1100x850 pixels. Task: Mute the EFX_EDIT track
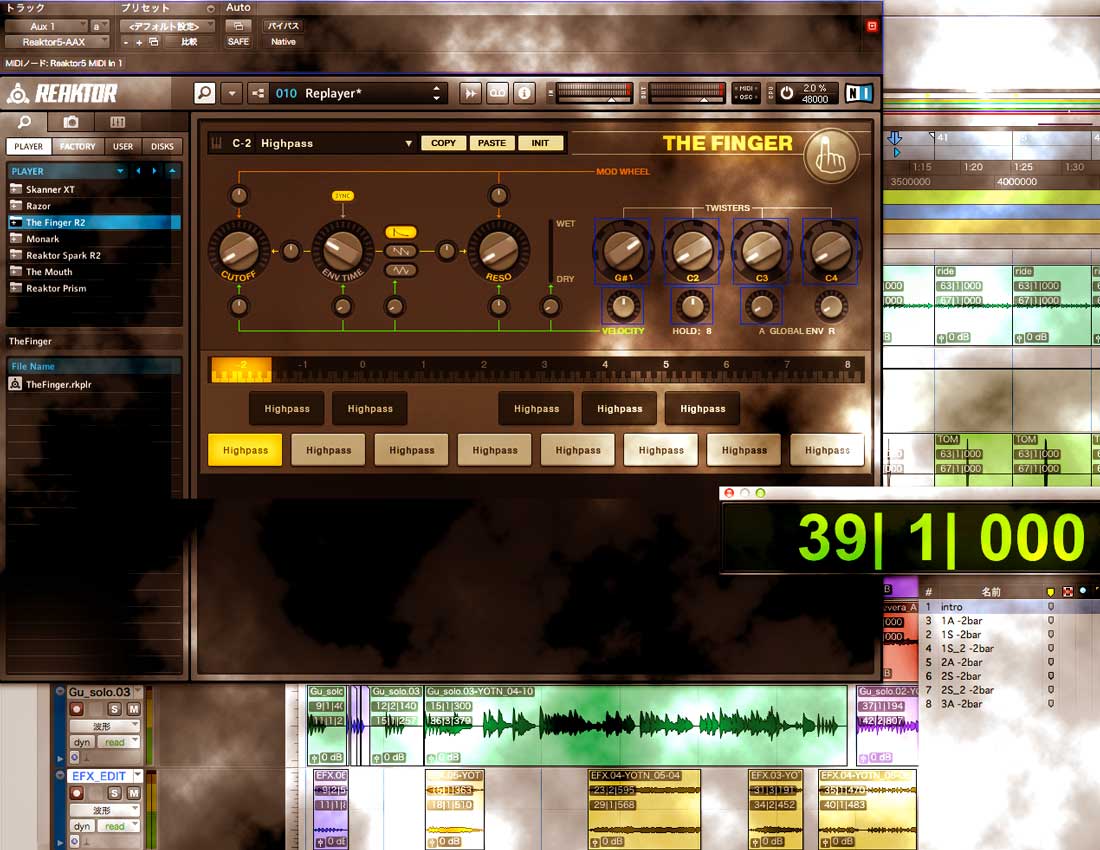pyautogui.click(x=133, y=793)
